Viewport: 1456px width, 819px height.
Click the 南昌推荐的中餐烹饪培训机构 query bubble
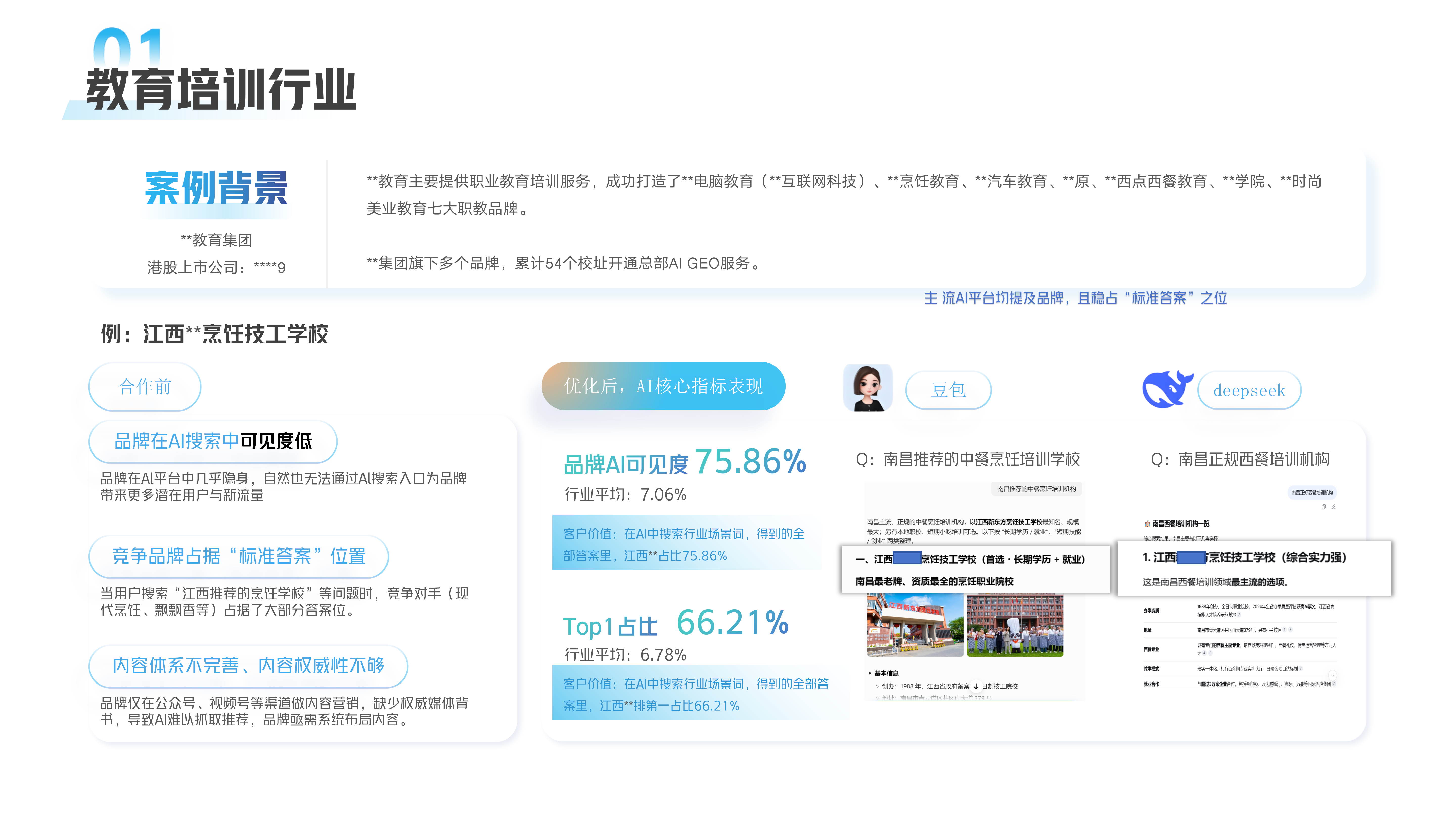pos(1037,489)
